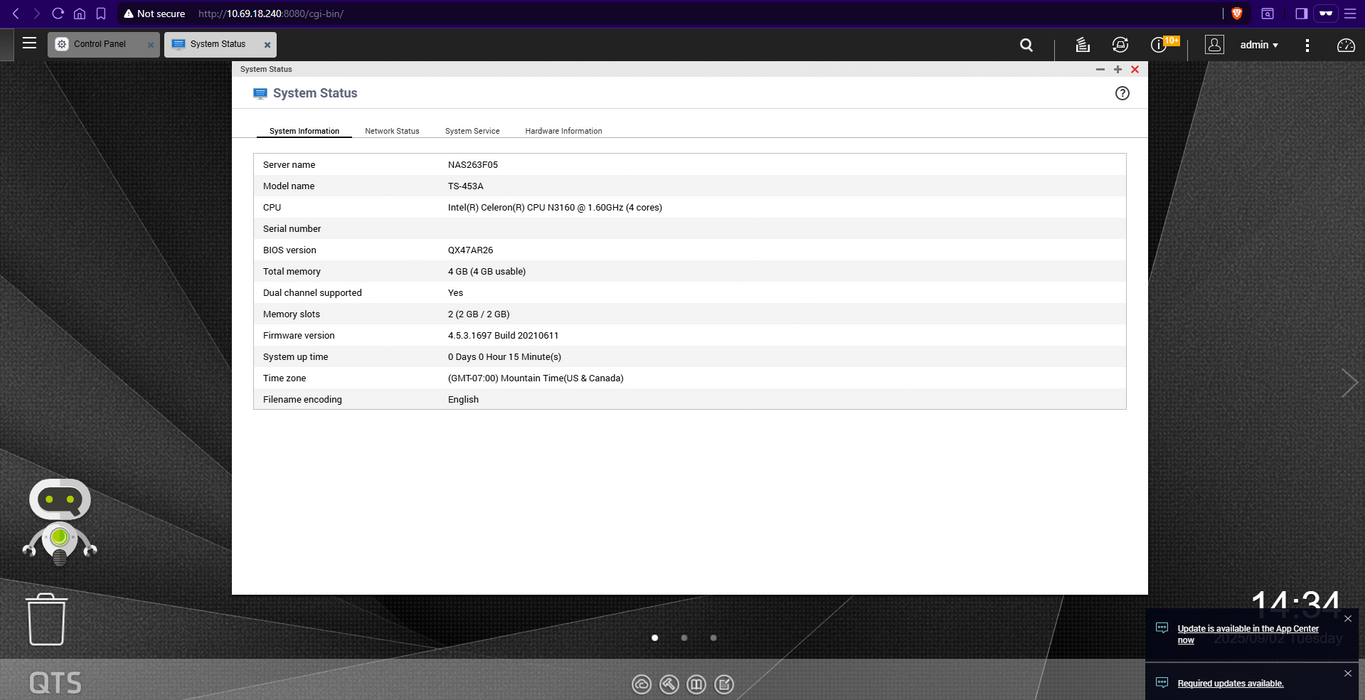This screenshot has height=700, width=1365.
Task: Click 'Required updates available' link
Action: [x=1230, y=684]
